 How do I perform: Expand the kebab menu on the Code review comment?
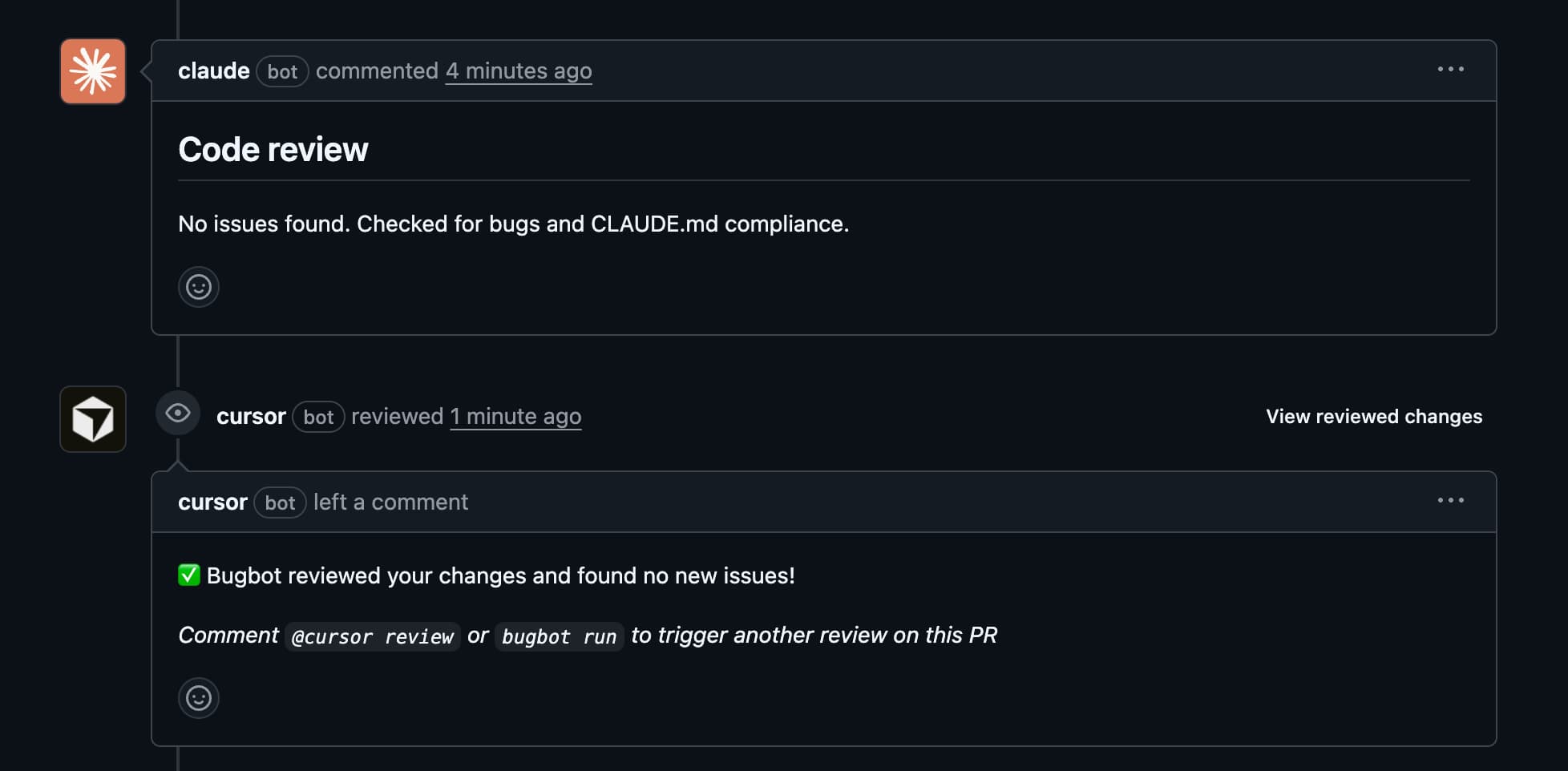click(x=1452, y=69)
